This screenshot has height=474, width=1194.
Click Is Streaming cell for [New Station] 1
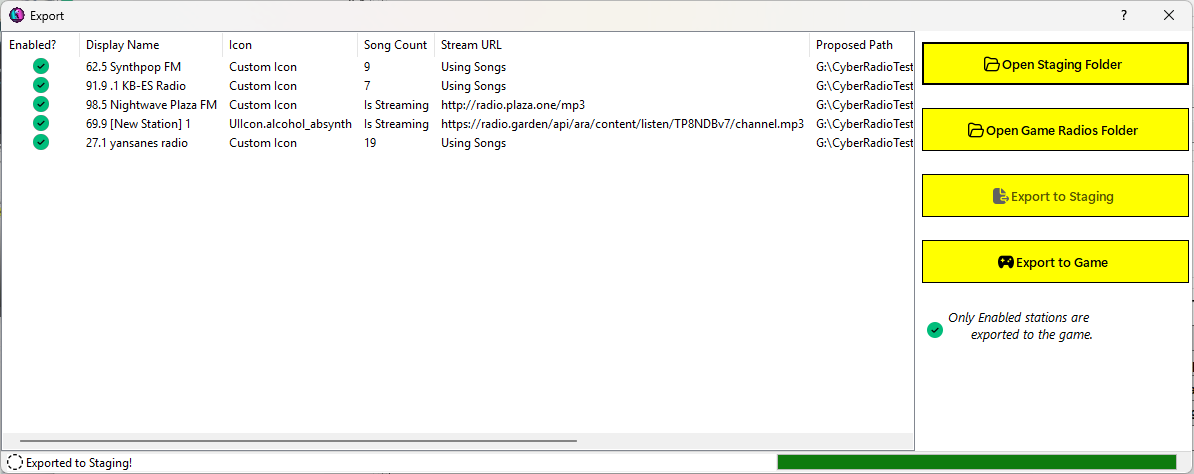[x=396, y=124]
